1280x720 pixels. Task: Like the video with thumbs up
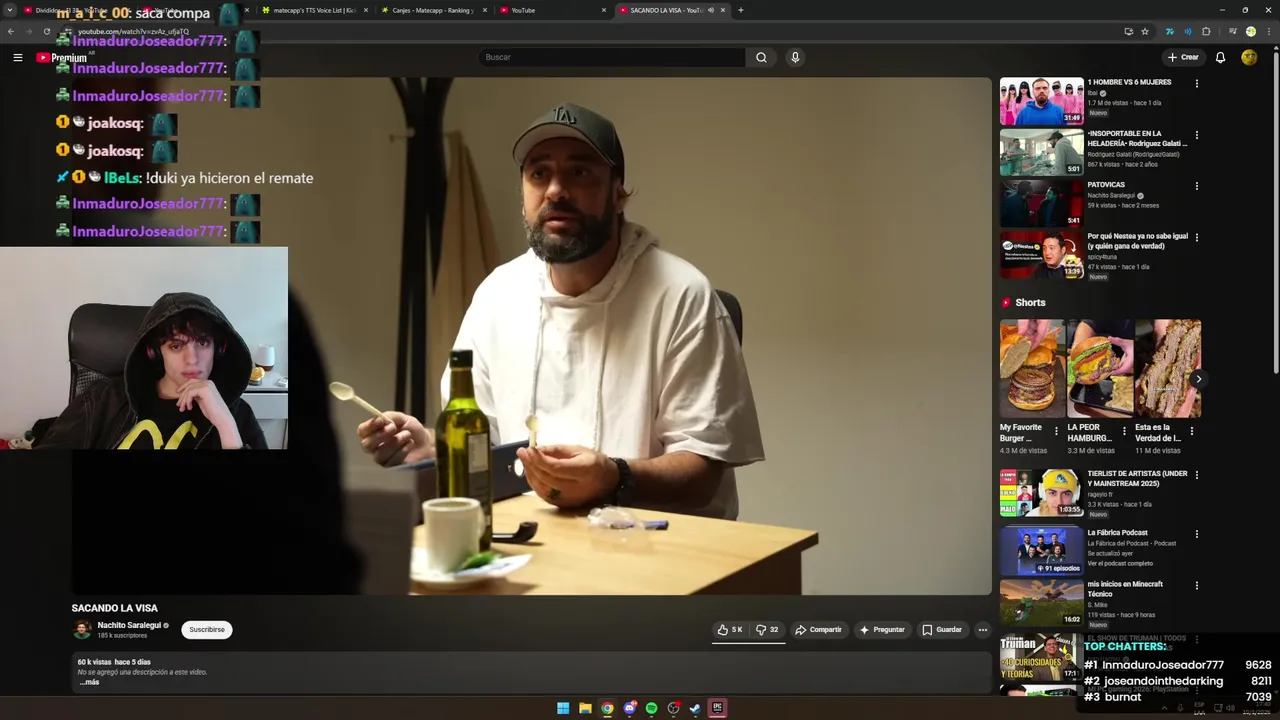730,630
